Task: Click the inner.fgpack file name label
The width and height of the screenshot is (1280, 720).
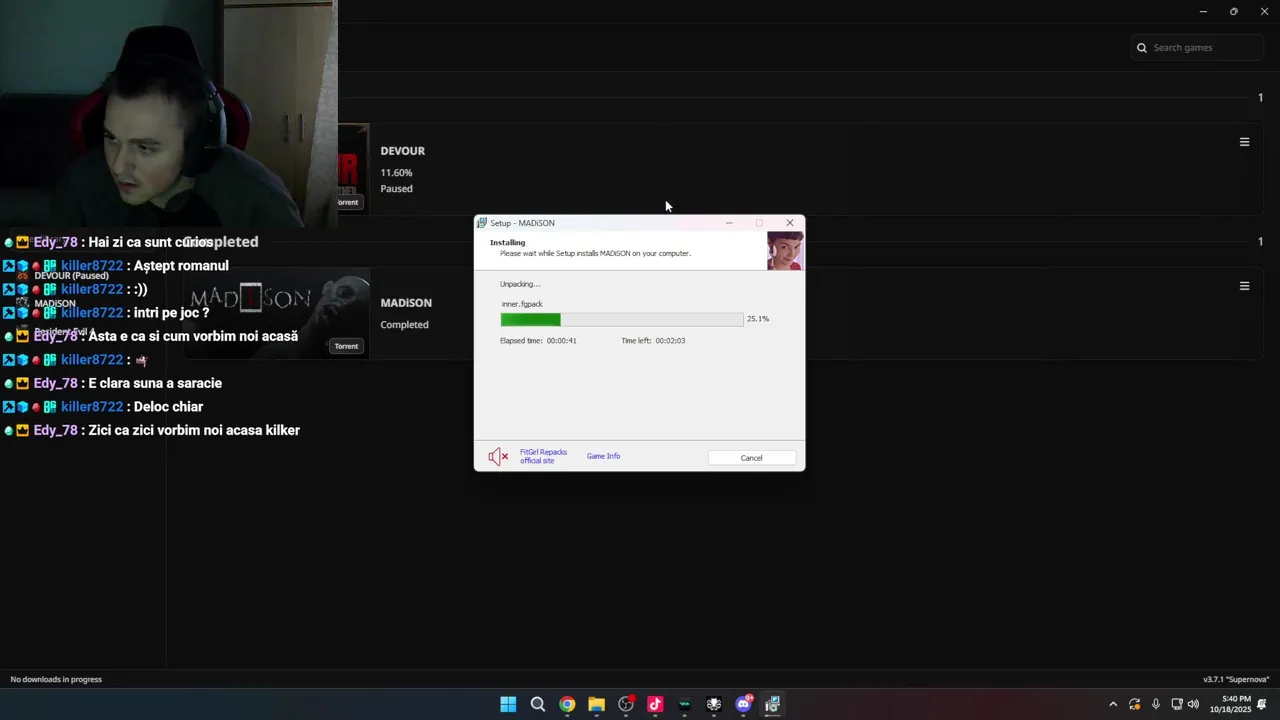Action: (x=522, y=304)
